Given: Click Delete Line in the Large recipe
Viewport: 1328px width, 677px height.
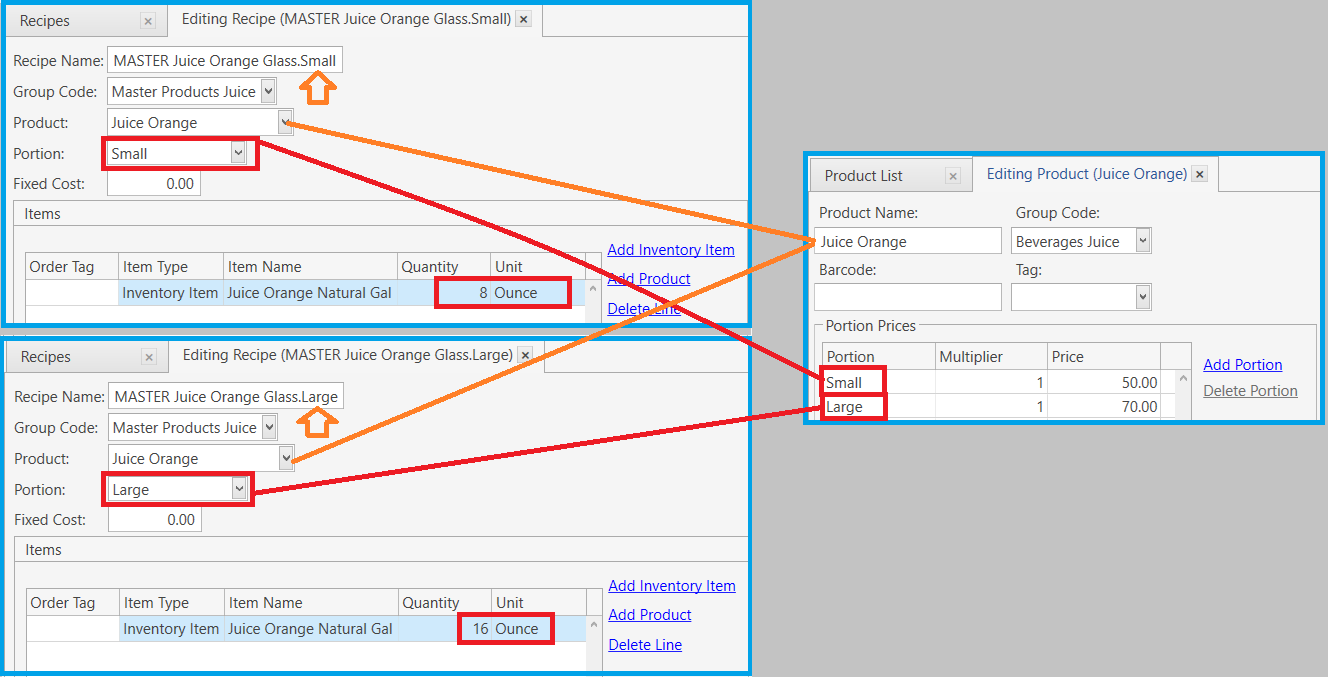Looking at the screenshot, I should point(645,645).
